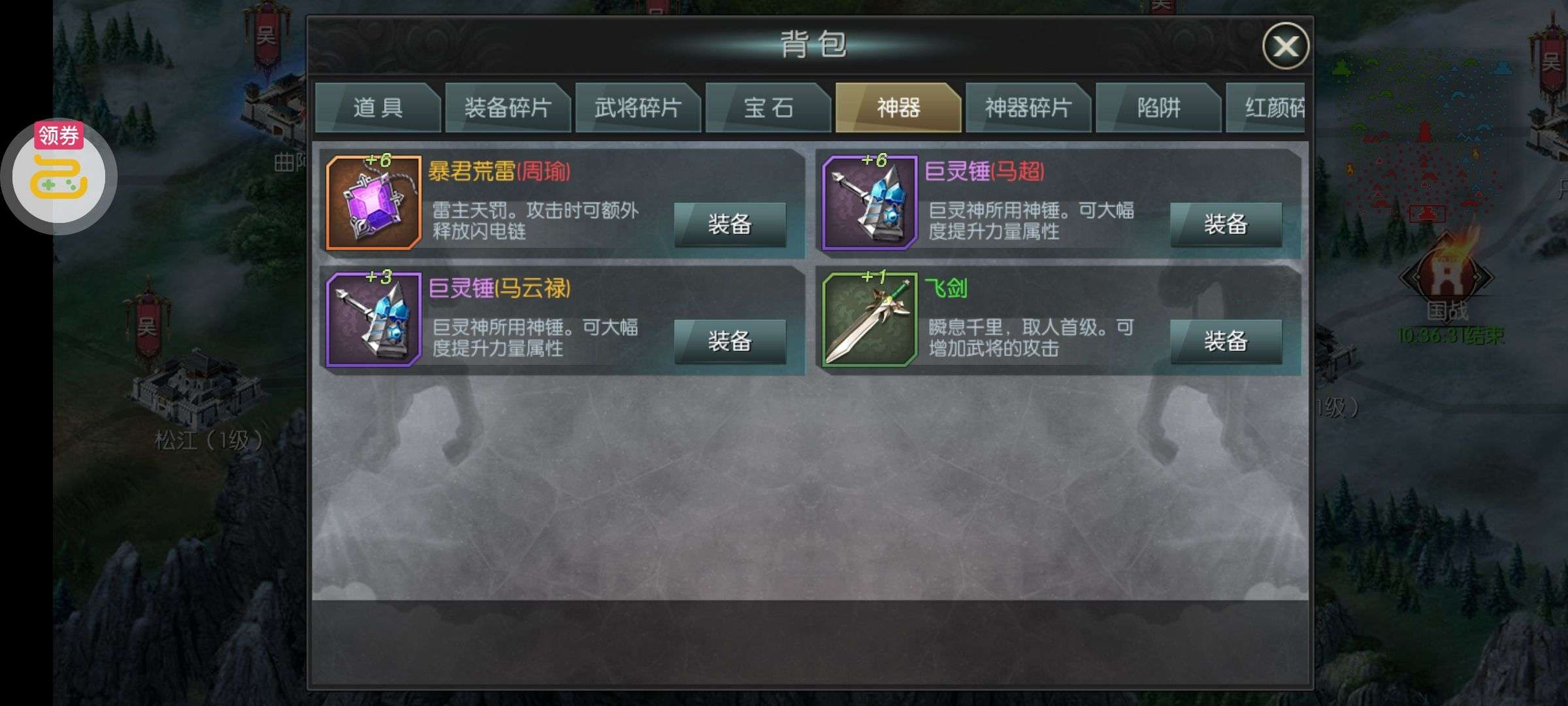Equip 暴君荒雷 with its 装备 button
This screenshot has width=1568, height=706.
click(x=730, y=224)
